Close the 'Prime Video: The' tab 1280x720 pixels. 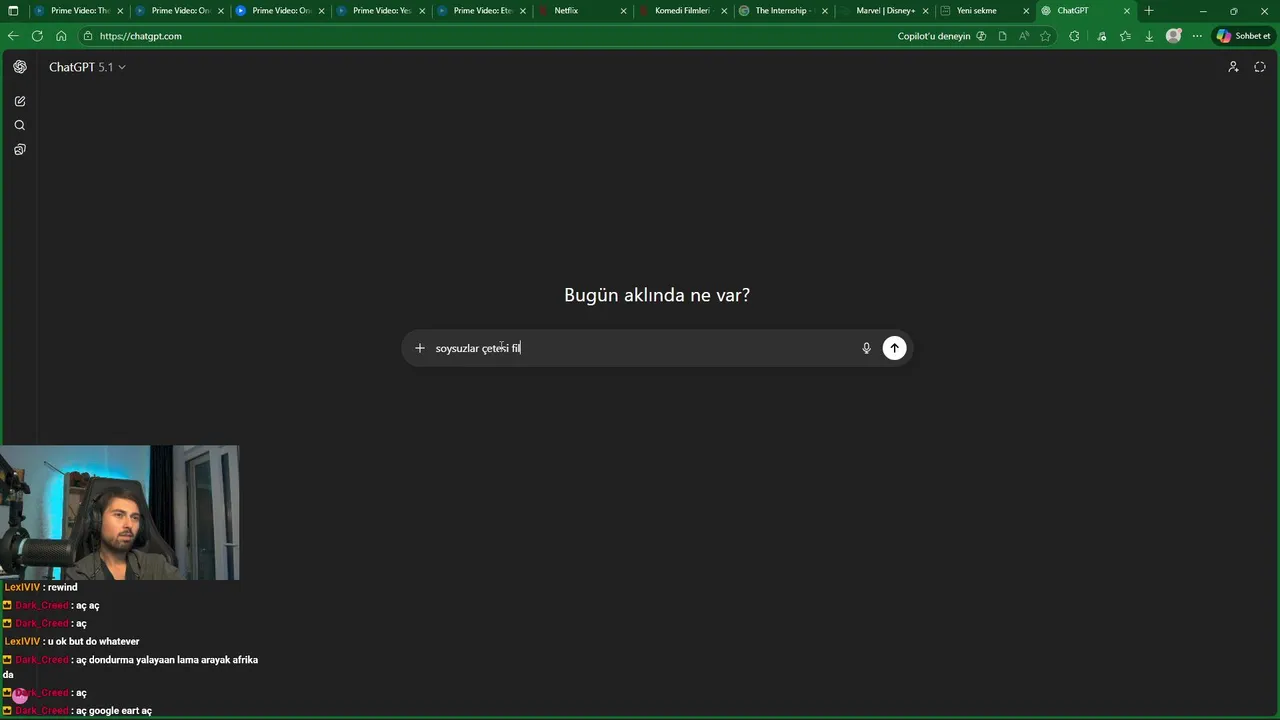coord(120,11)
